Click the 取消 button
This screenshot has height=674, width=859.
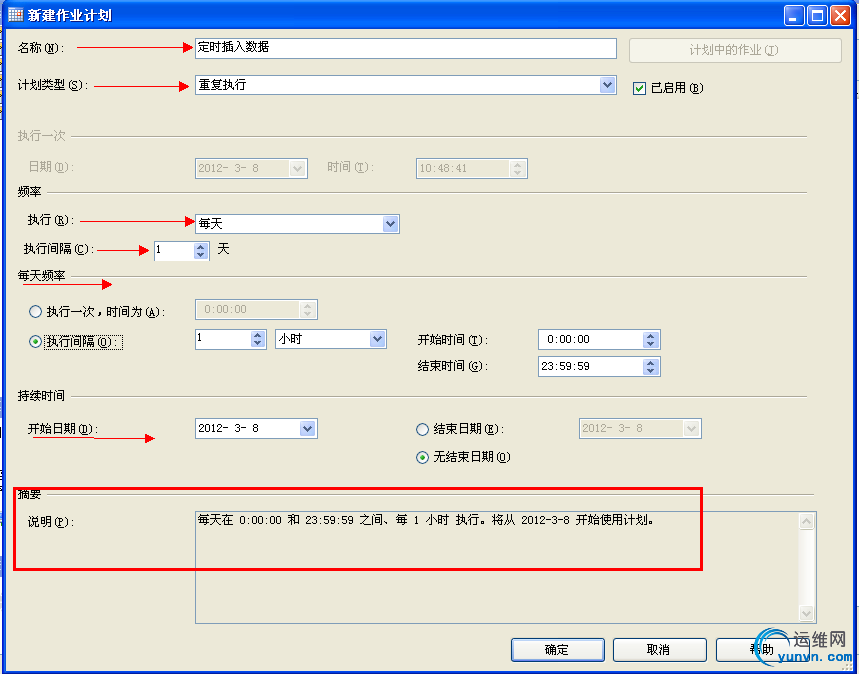[x=659, y=649]
